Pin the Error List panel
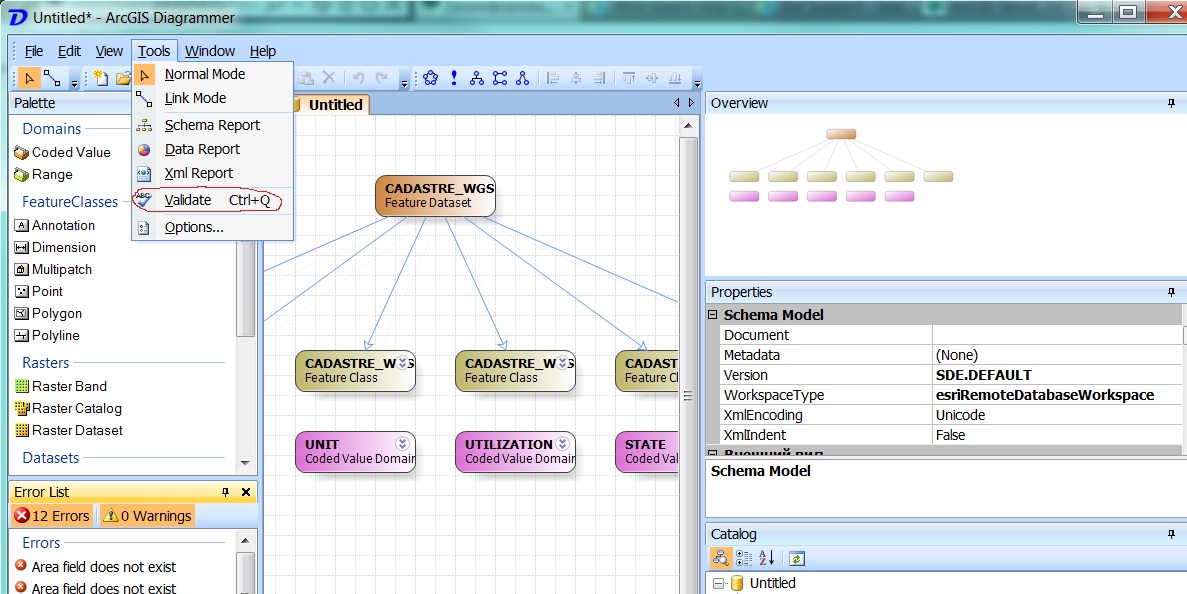 coord(225,492)
